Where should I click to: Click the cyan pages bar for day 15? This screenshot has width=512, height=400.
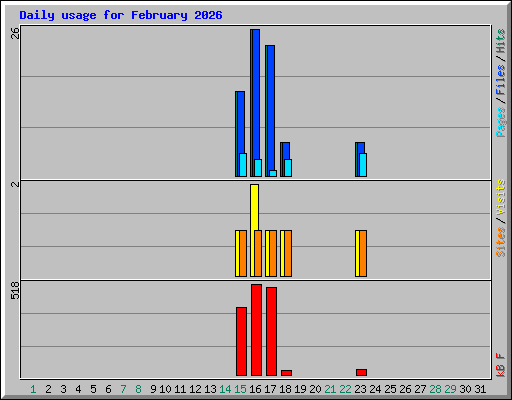pyautogui.click(x=243, y=165)
